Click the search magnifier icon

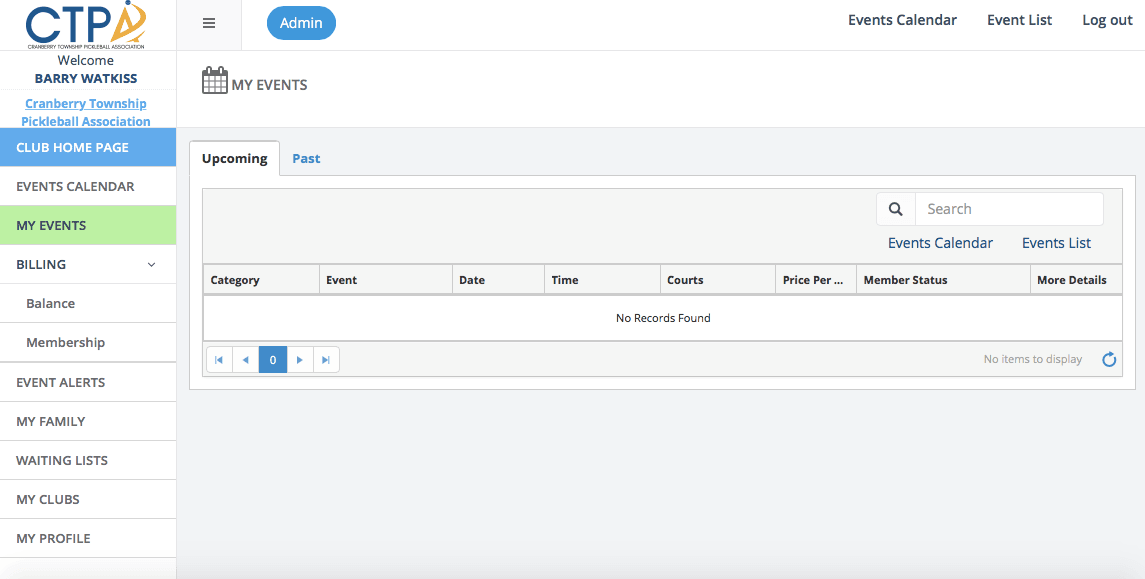click(896, 209)
